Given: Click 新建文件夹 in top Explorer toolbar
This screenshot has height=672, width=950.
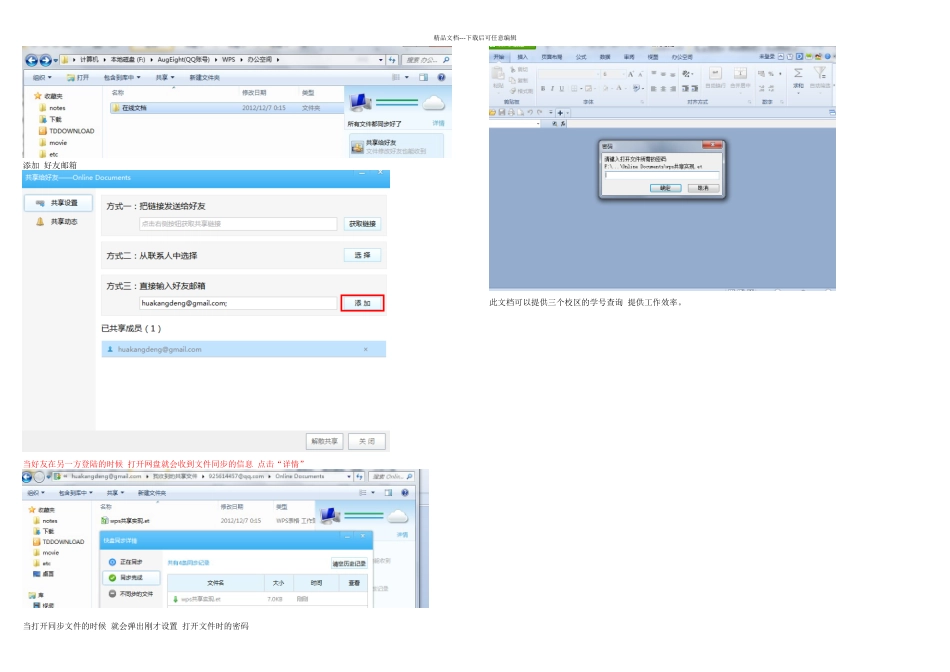Looking at the screenshot, I should coord(205,78).
